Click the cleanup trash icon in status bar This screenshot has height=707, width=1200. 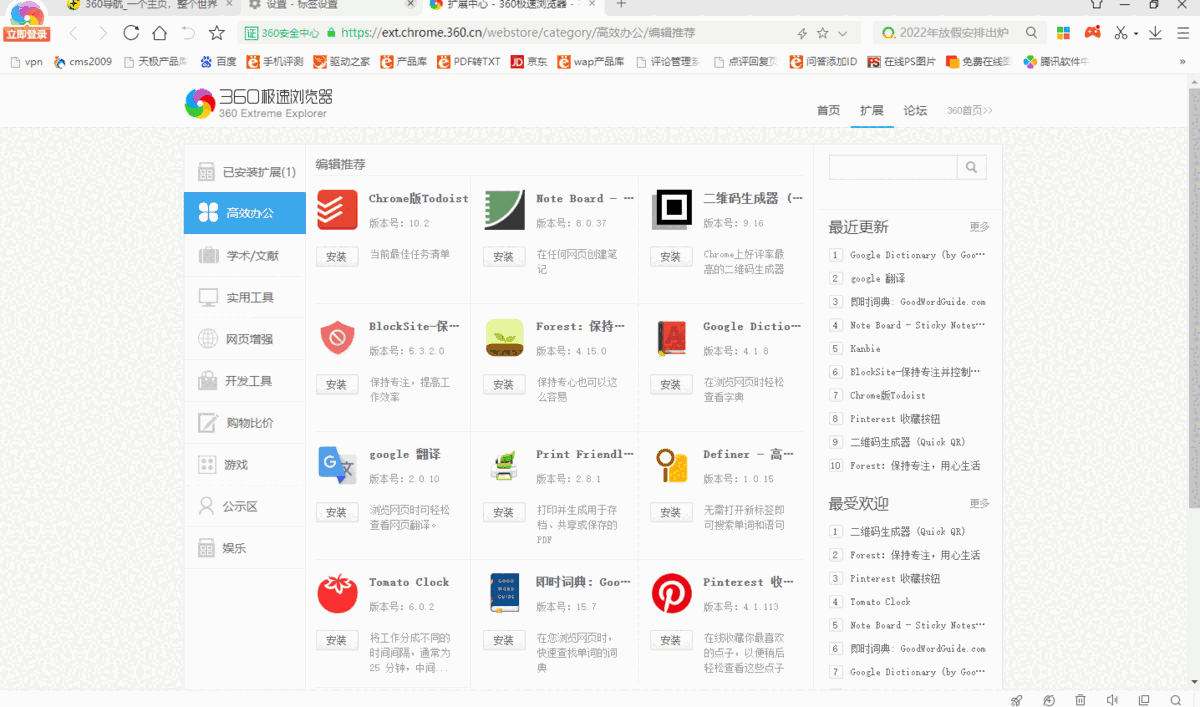pyautogui.click(x=1081, y=699)
